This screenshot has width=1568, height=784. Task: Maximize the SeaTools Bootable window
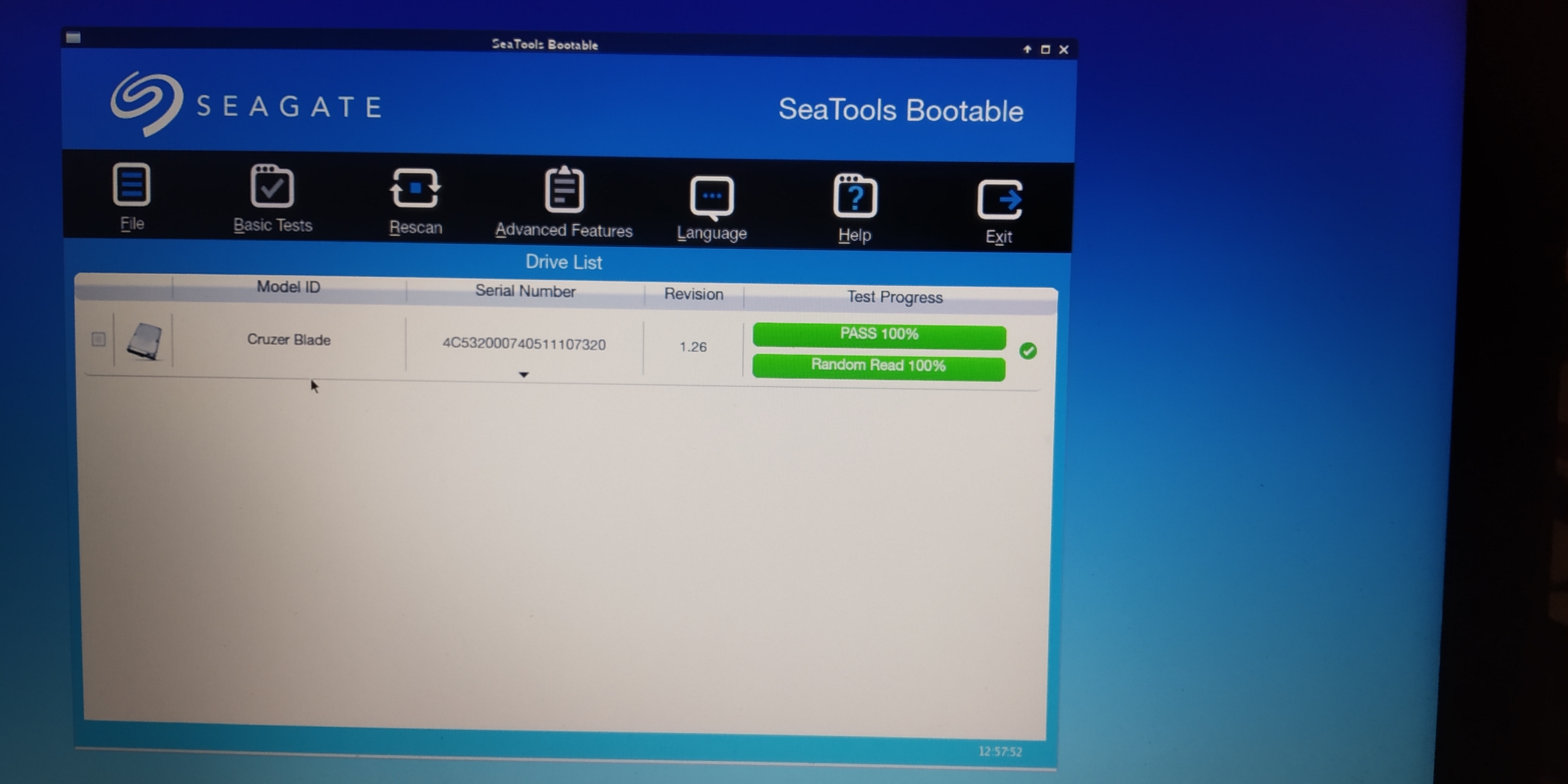(x=1045, y=50)
